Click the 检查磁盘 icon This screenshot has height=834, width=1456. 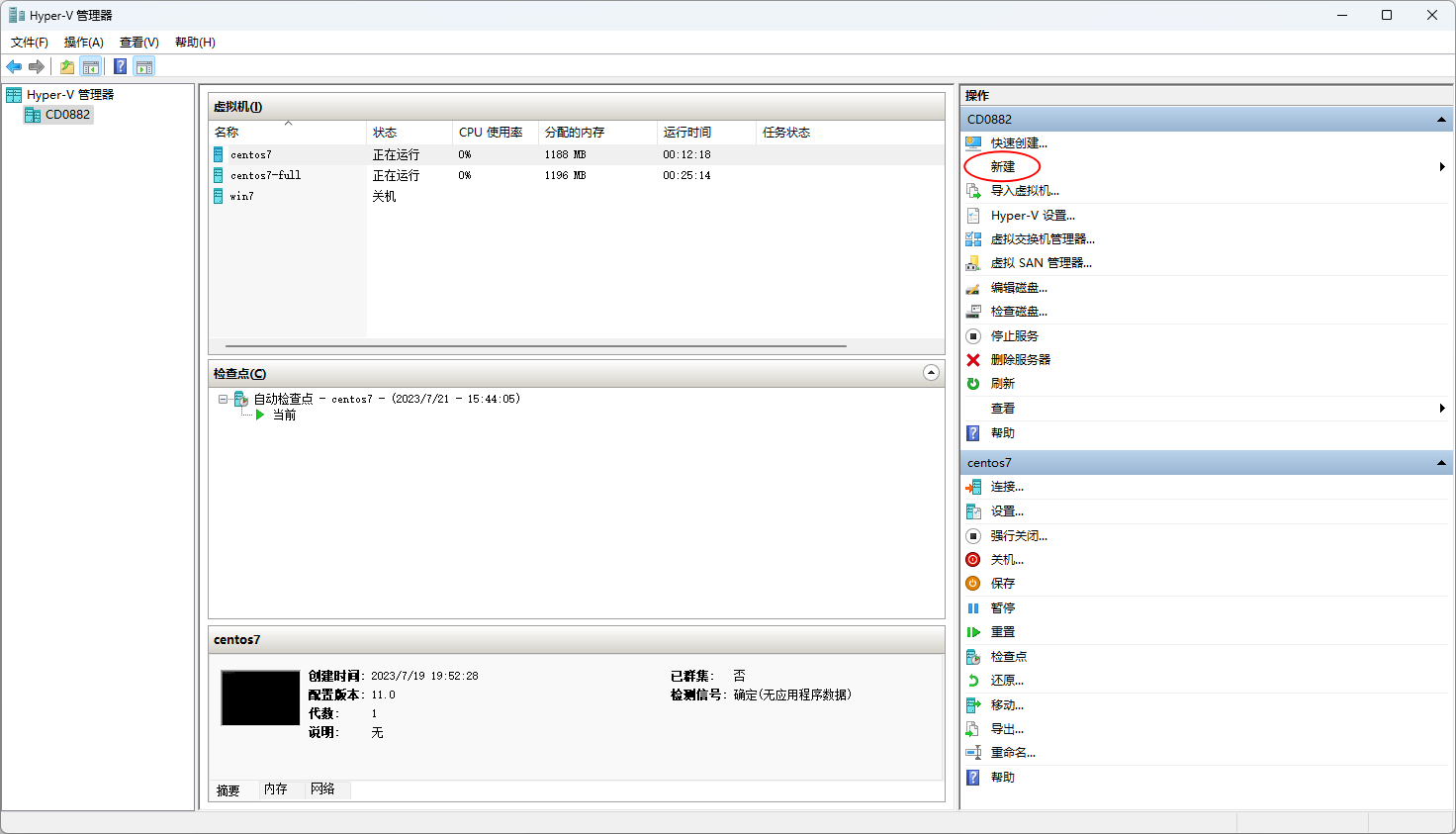click(x=973, y=311)
